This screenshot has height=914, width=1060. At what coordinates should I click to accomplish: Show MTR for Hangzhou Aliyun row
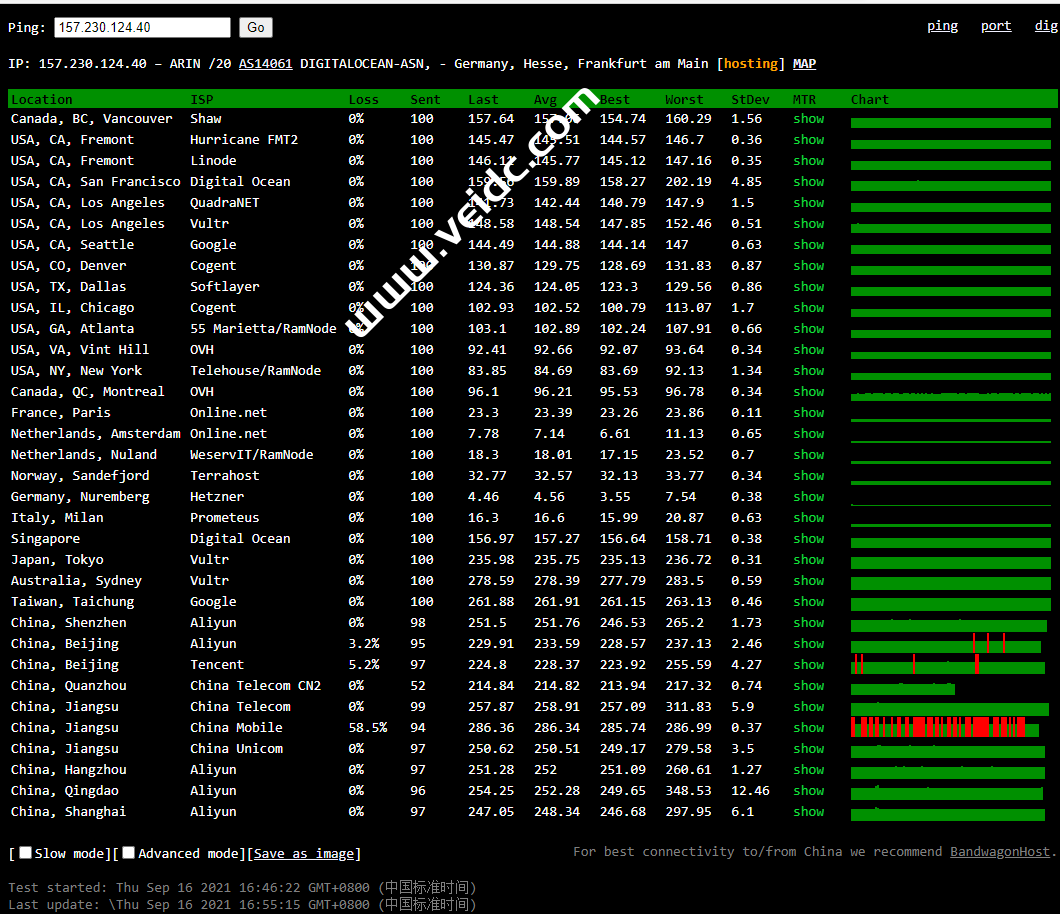(x=809, y=769)
